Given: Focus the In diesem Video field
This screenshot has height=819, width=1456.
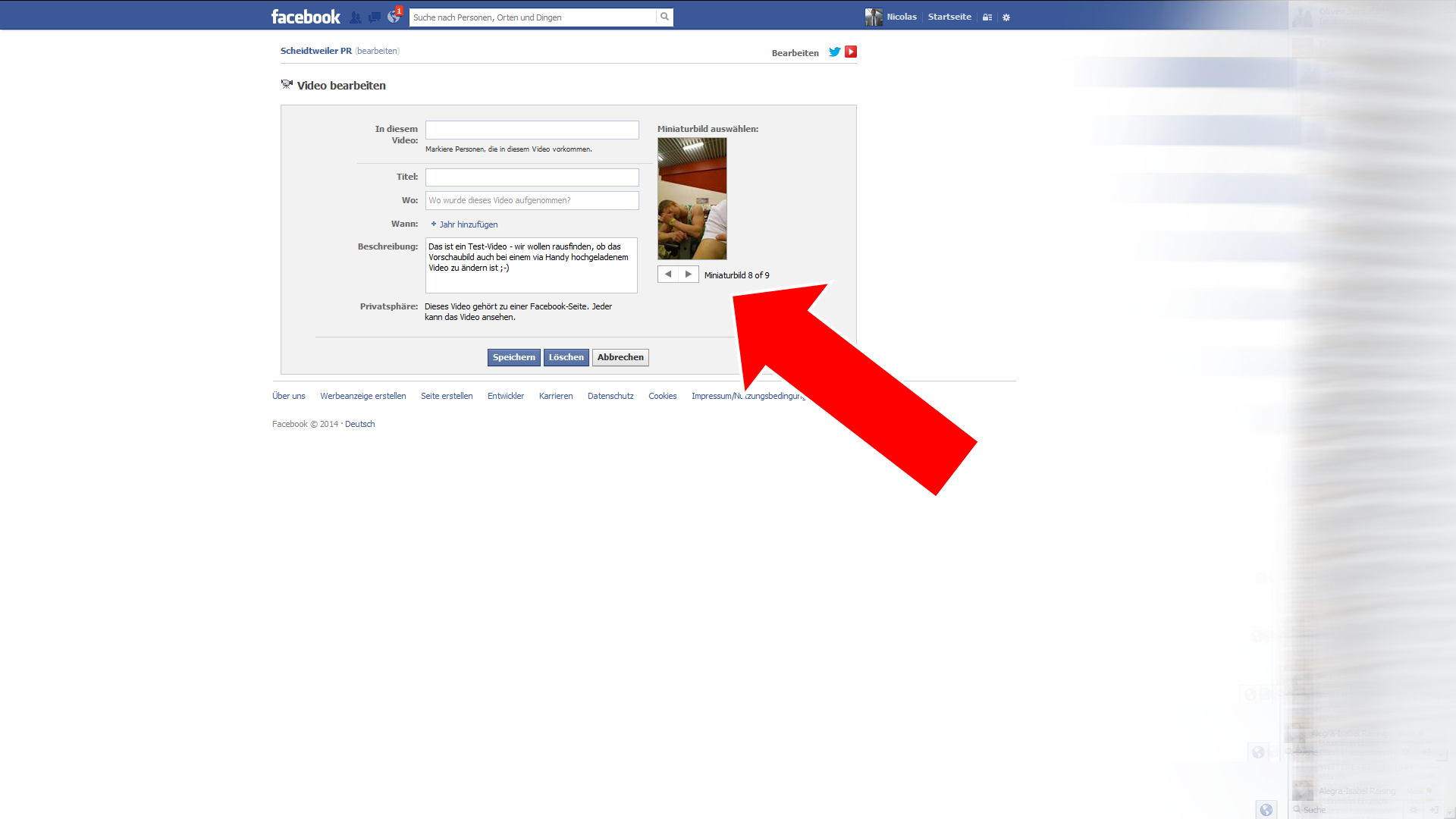Looking at the screenshot, I should (x=532, y=130).
